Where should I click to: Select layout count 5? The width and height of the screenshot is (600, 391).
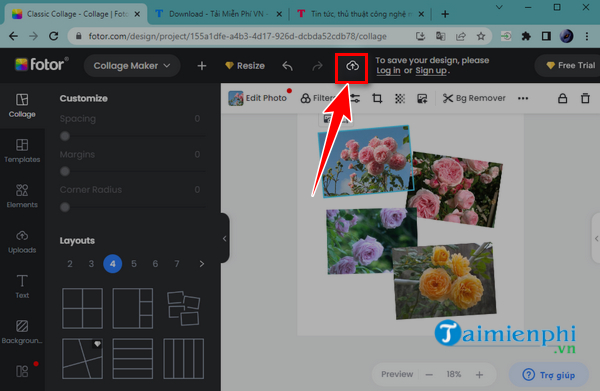coord(134,264)
